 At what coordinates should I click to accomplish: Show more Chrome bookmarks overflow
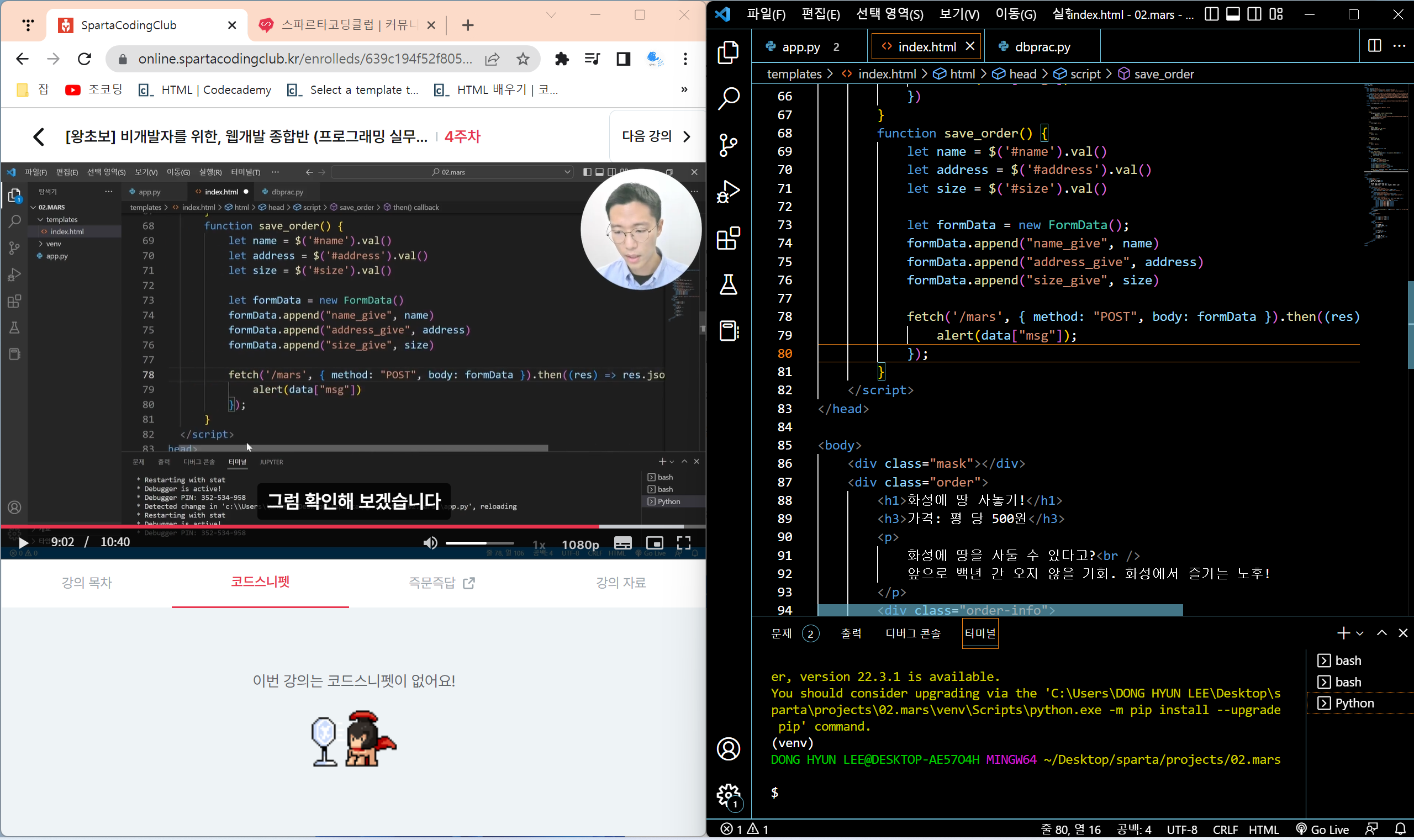click(684, 89)
